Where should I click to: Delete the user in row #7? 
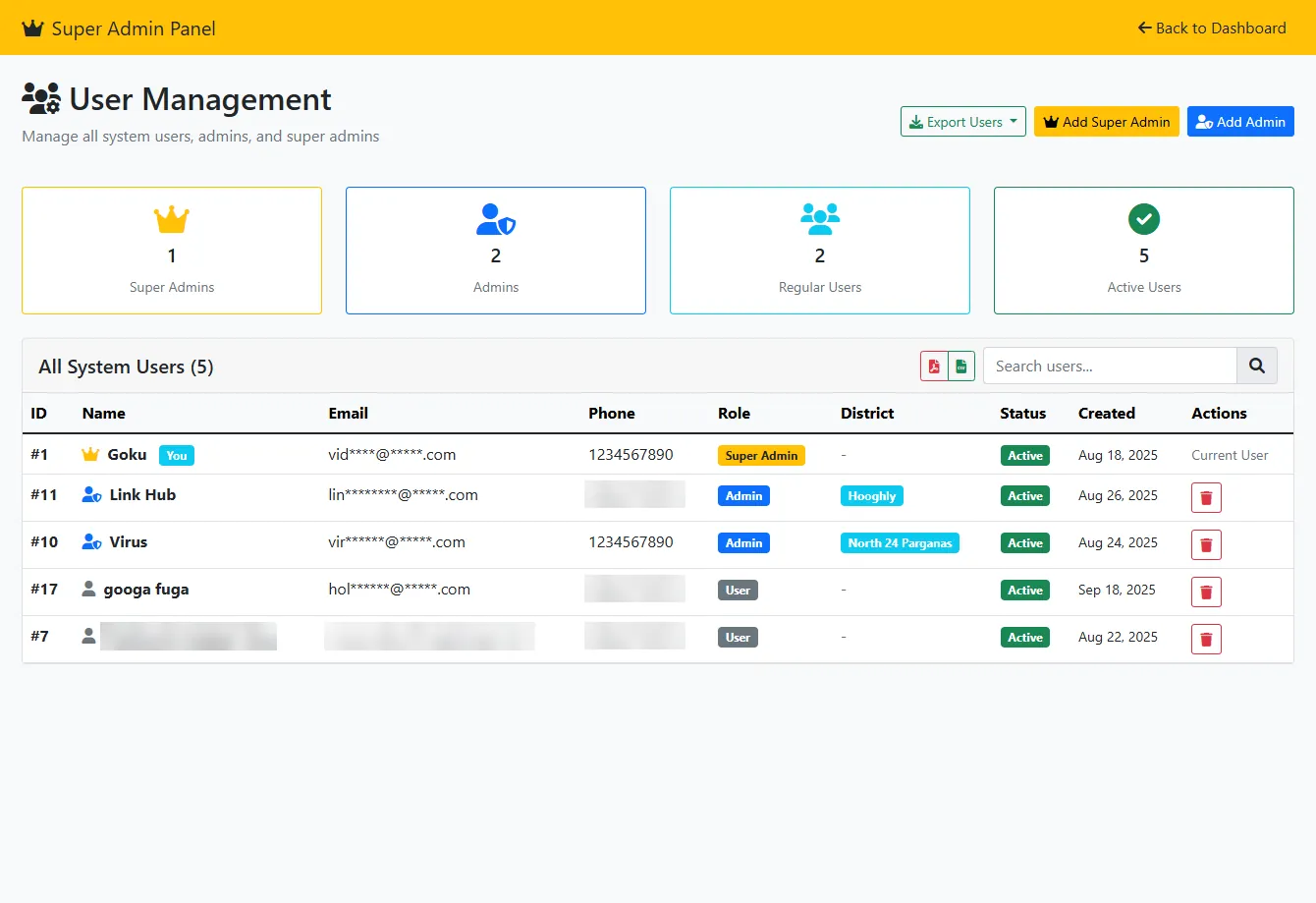pyautogui.click(x=1206, y=640)
